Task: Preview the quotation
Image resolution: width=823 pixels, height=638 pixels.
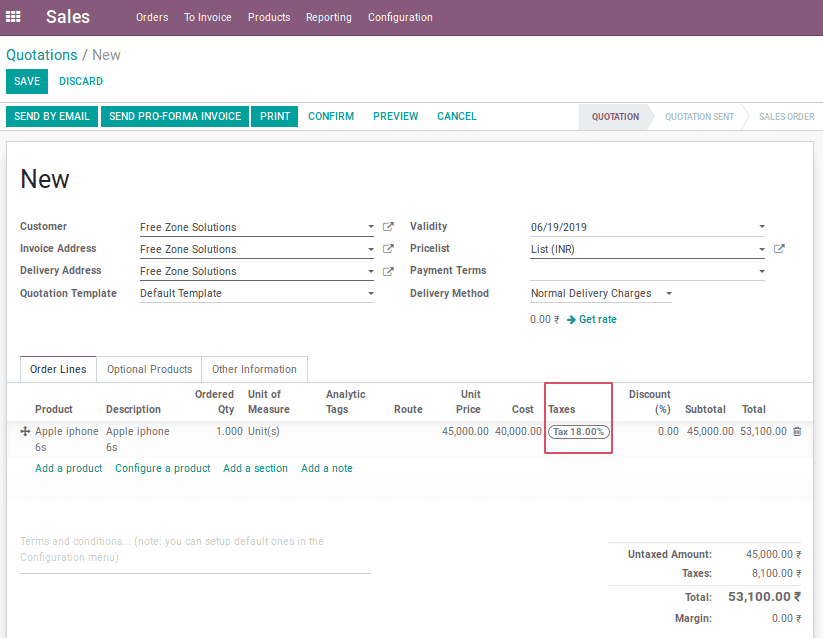Action: point(396,116)
